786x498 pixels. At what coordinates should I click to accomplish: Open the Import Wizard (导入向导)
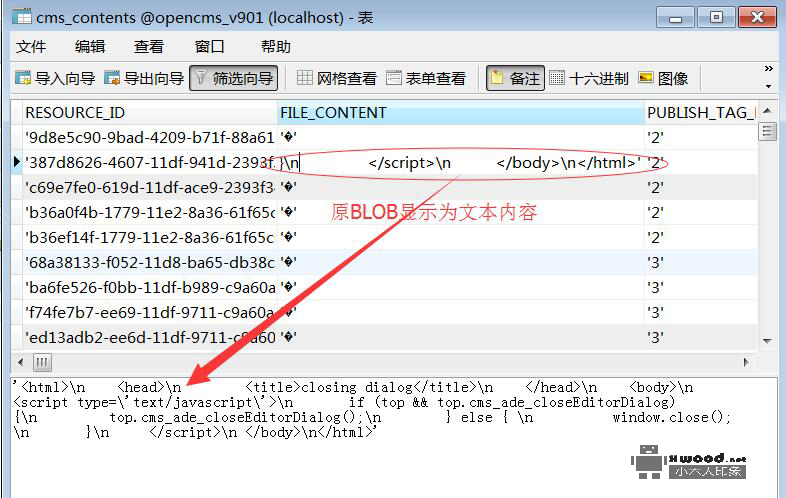[x=55, y=78]
